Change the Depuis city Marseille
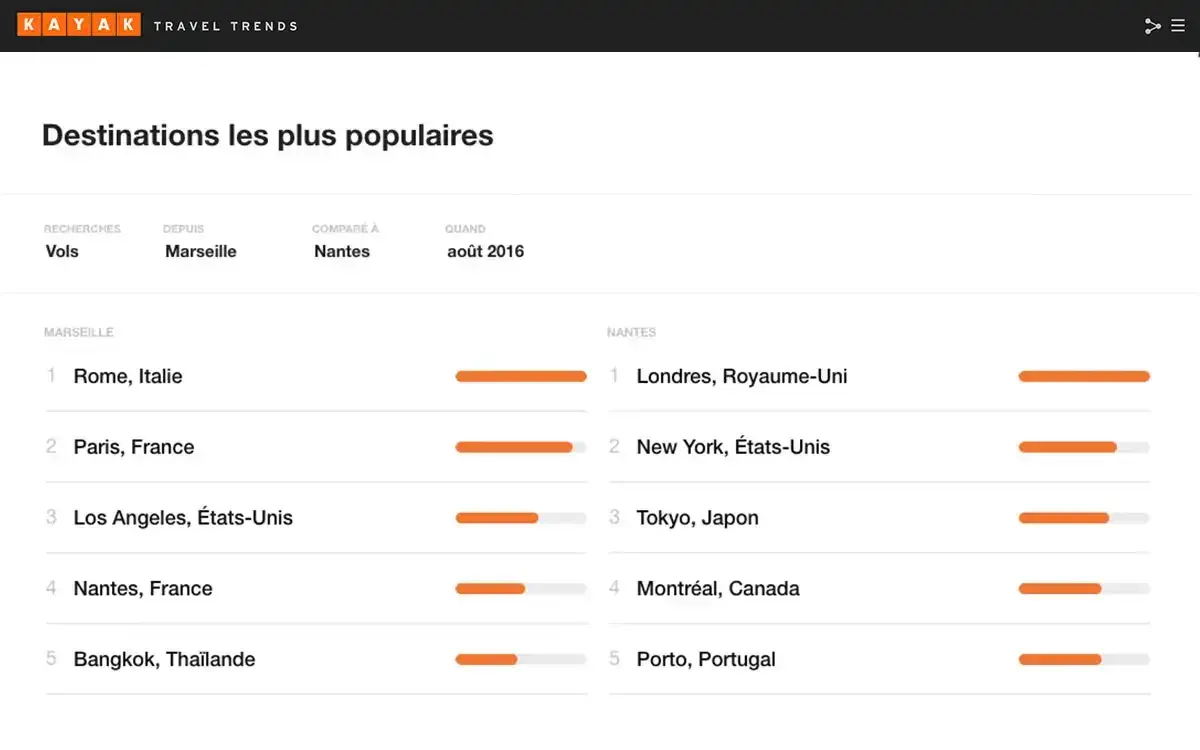Image resolution: width=1200 pixels, height=750 pixels. pyautogui.click(x=201, y=251)
